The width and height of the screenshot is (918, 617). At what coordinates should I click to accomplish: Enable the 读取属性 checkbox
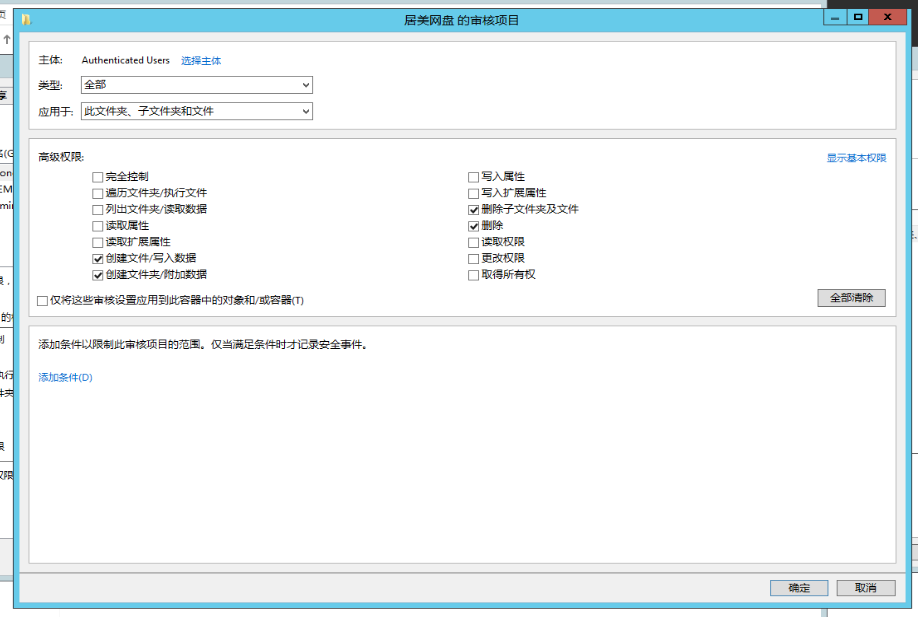(98, 226)
